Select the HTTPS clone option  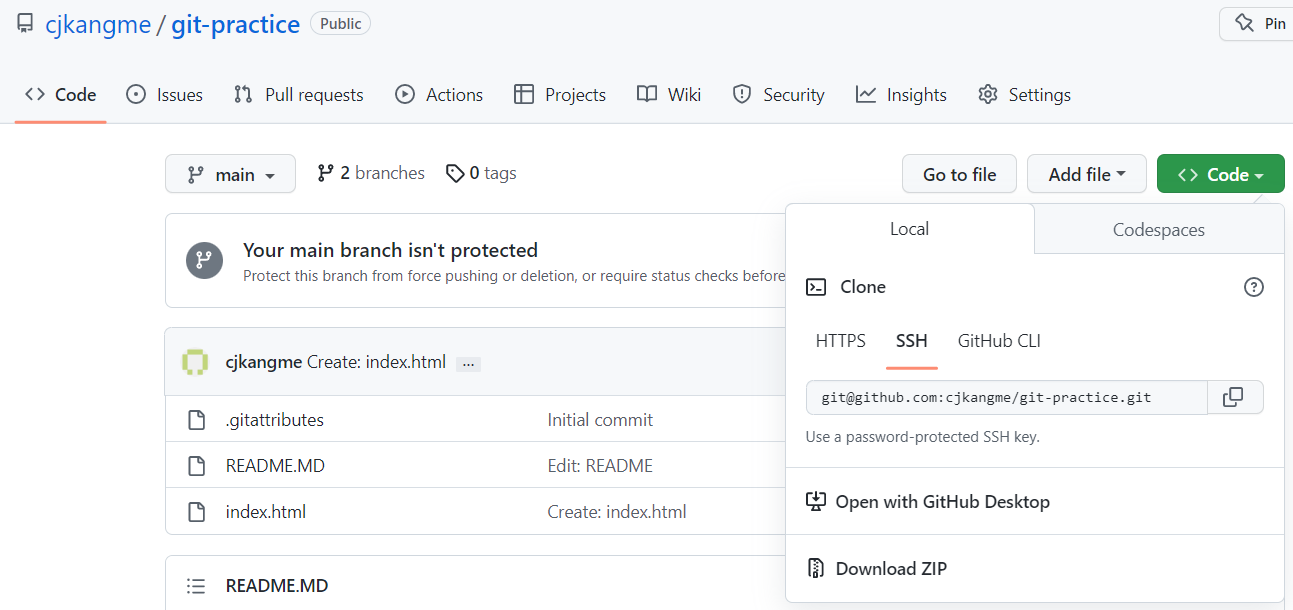pyautogui.click(x=841, y=341)
